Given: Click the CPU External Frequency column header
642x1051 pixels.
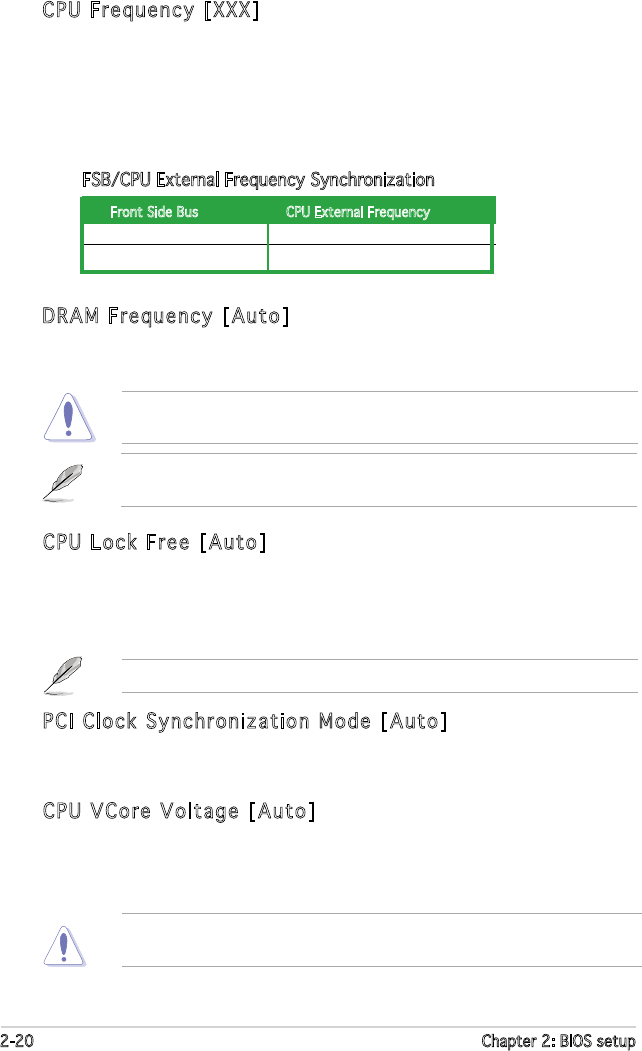Looking at the screenshot, I should click(x=357, y=212).
